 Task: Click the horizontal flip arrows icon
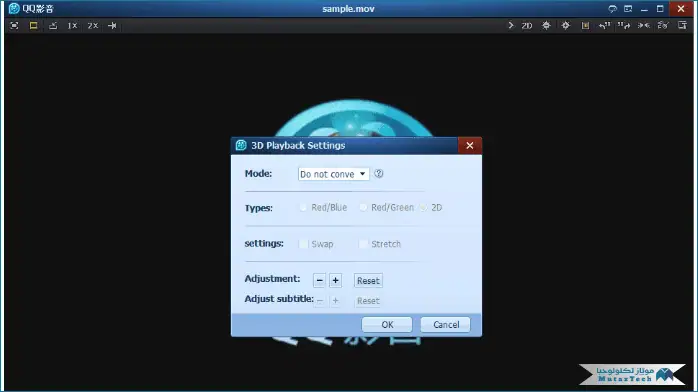[x=644, y=25]
